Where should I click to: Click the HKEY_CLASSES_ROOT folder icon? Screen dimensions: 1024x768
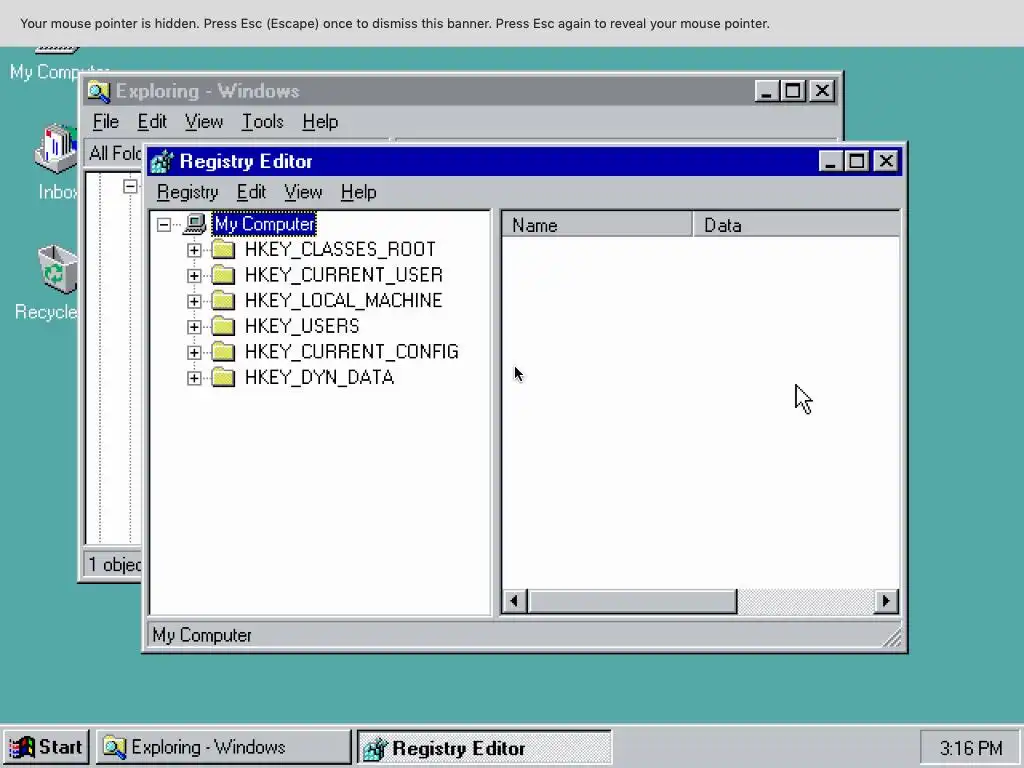tap(223, 249)
